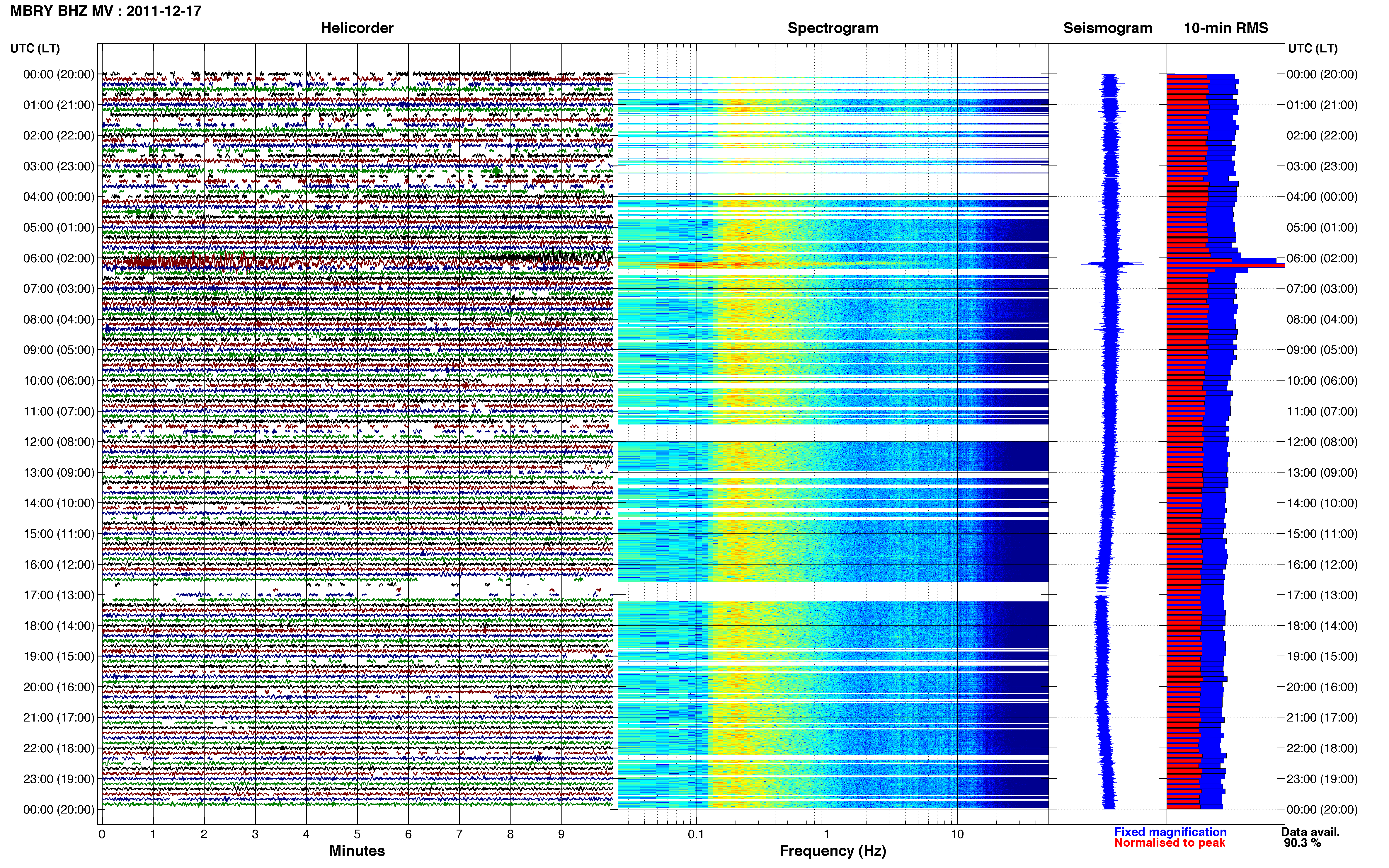1389x868 pixels.
Task: Click 18:00 (14:00) on the RMS time axis
Action: pyautogui.click(x=1322, y=626)
